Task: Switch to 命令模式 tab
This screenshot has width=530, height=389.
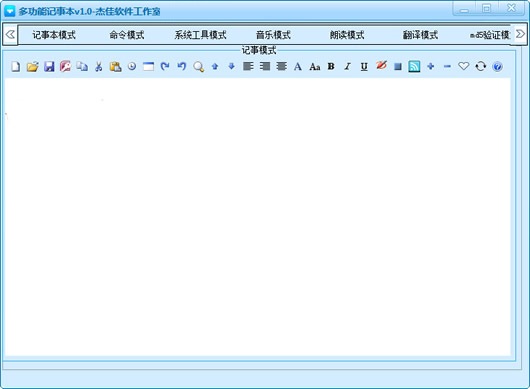Action: [127, 35]
